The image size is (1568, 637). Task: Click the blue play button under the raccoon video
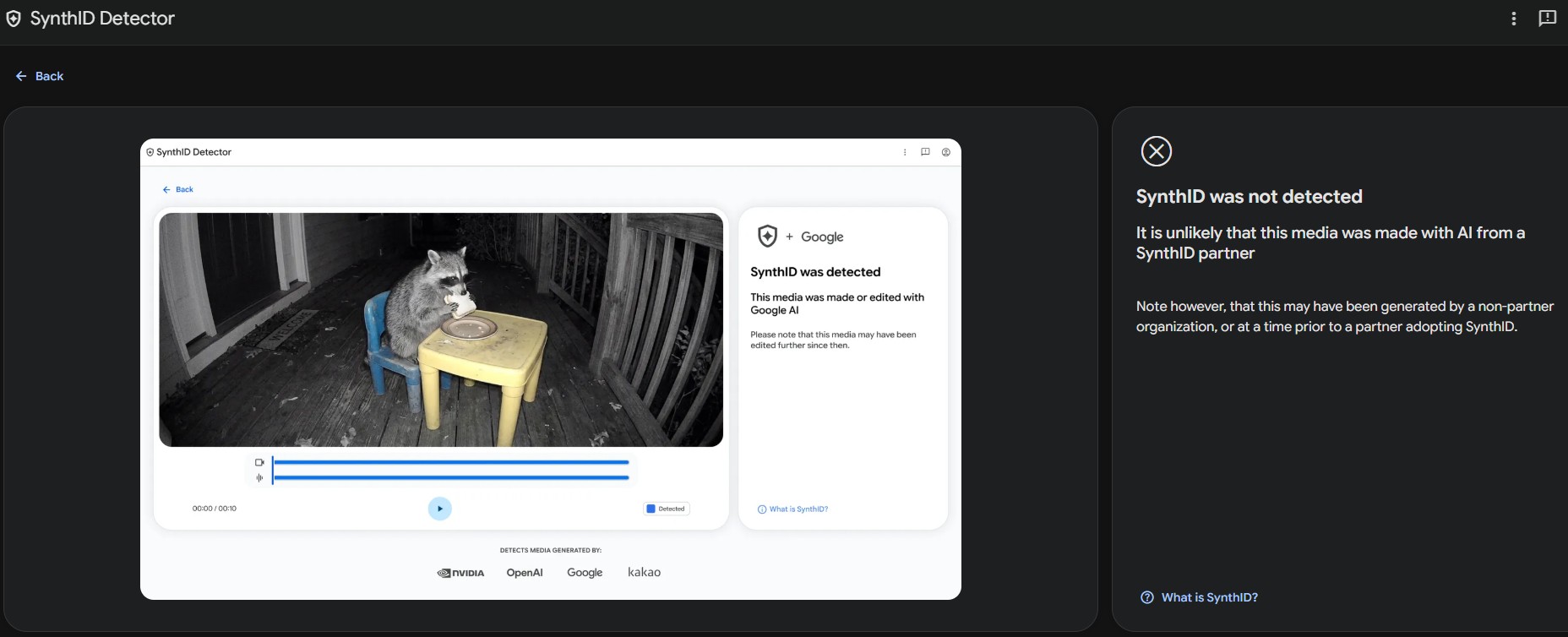coord(440,509)
